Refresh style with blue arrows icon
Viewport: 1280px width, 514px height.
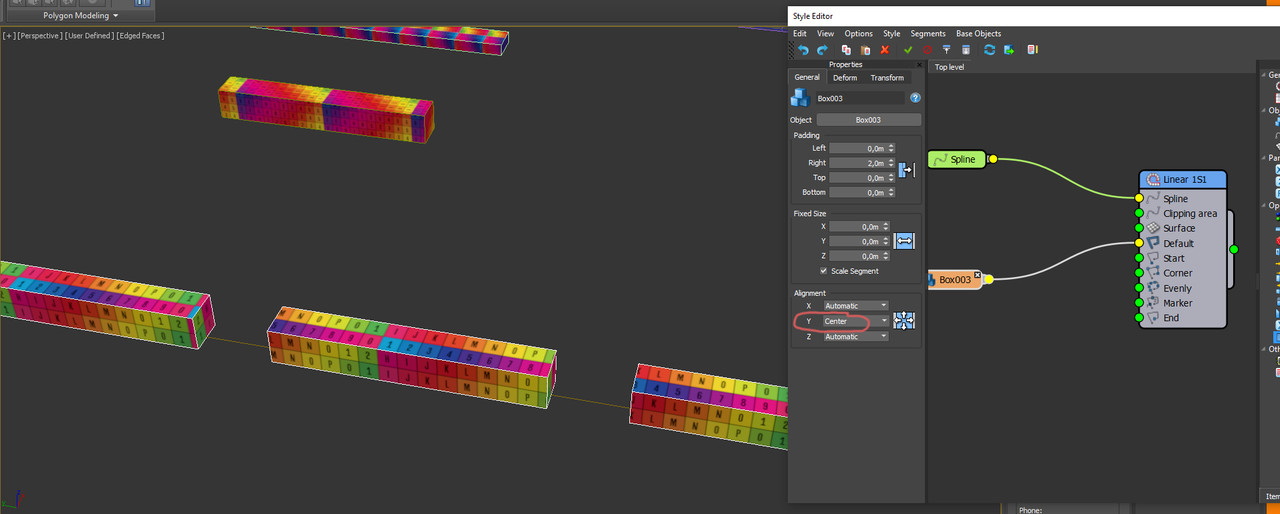[x=990, y=50]
